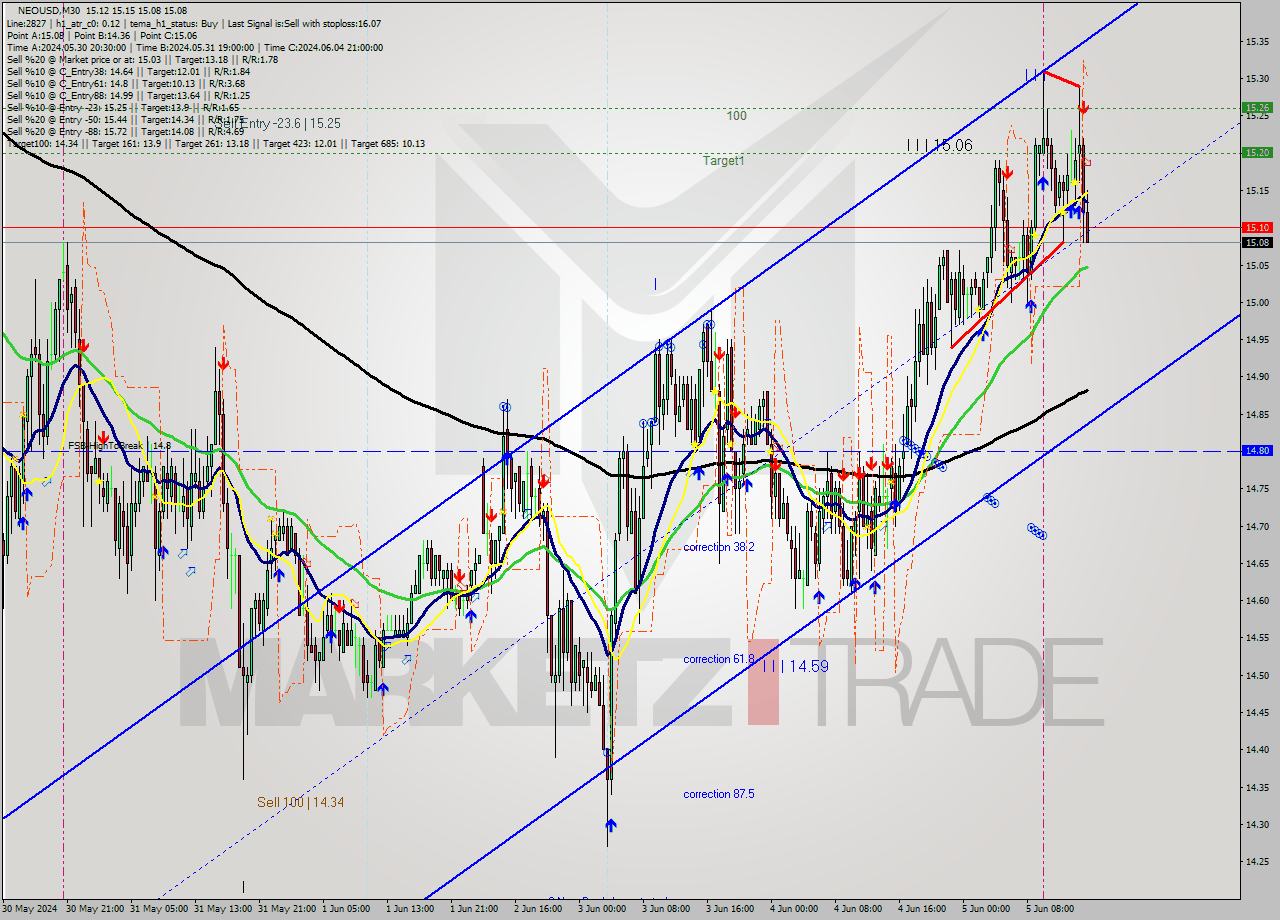Image resolution: width=1280 pixels, height=920 pixels.
Task: Click the '1 Jun 21:00' time axis label
Action: click(476, 909)
